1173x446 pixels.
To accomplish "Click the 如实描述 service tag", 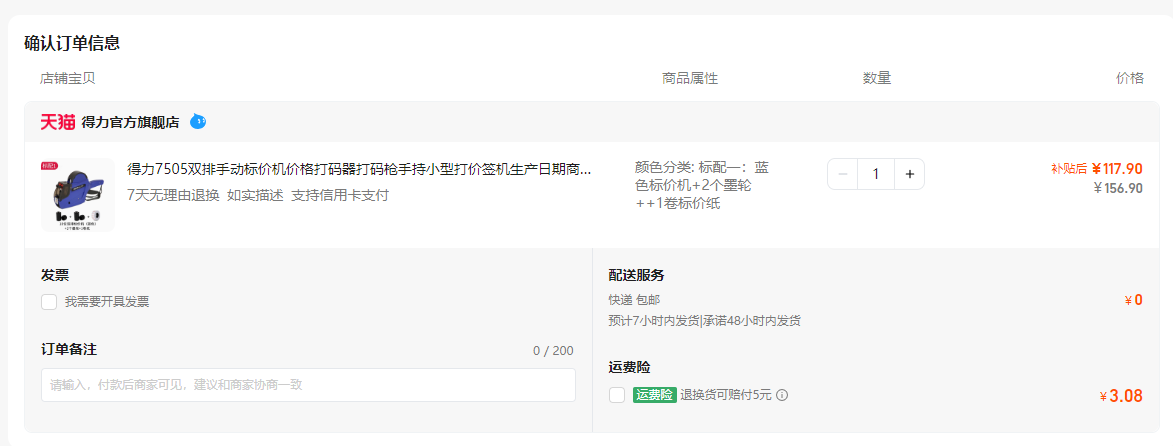I will click(255, 195).
